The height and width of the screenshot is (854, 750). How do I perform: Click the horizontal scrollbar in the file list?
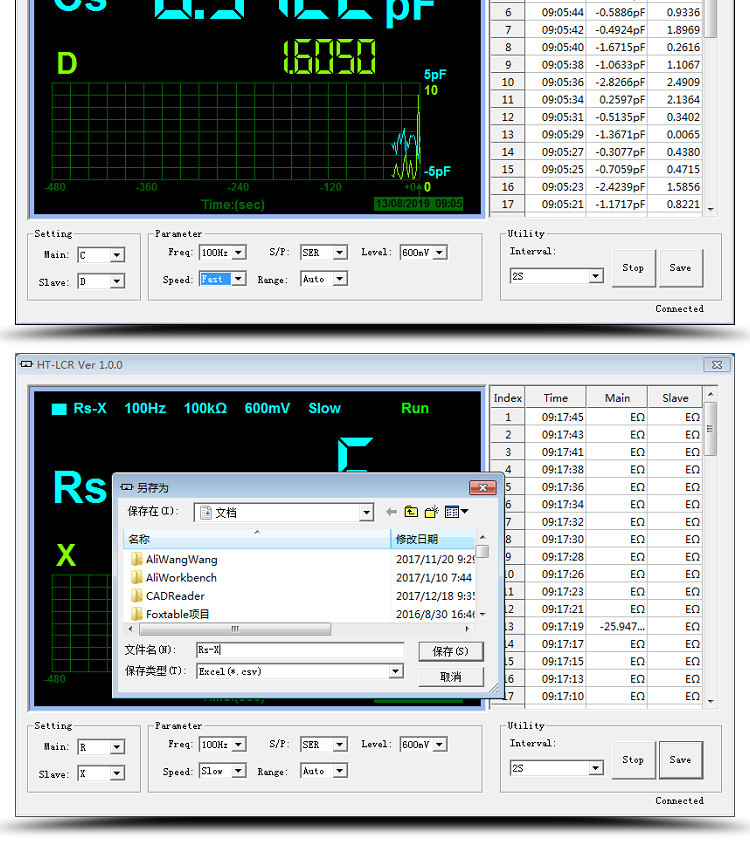[235, 629]
